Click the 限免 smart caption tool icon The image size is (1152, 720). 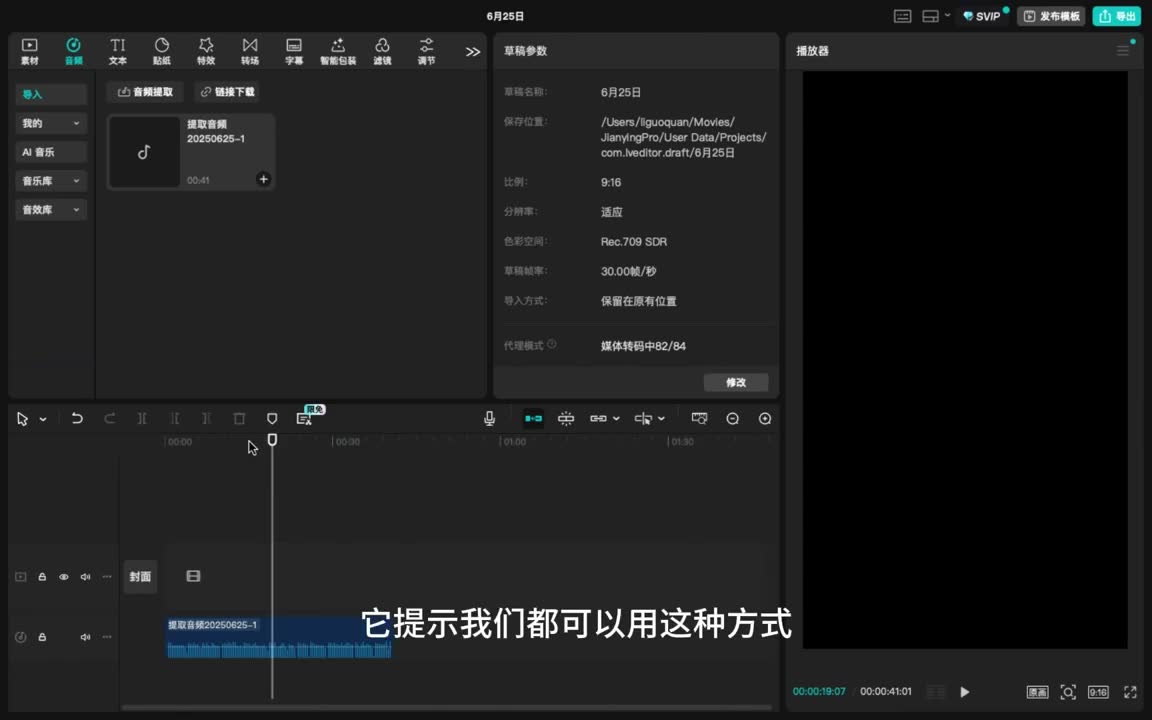pyautogui.click(x=304, y=418)
